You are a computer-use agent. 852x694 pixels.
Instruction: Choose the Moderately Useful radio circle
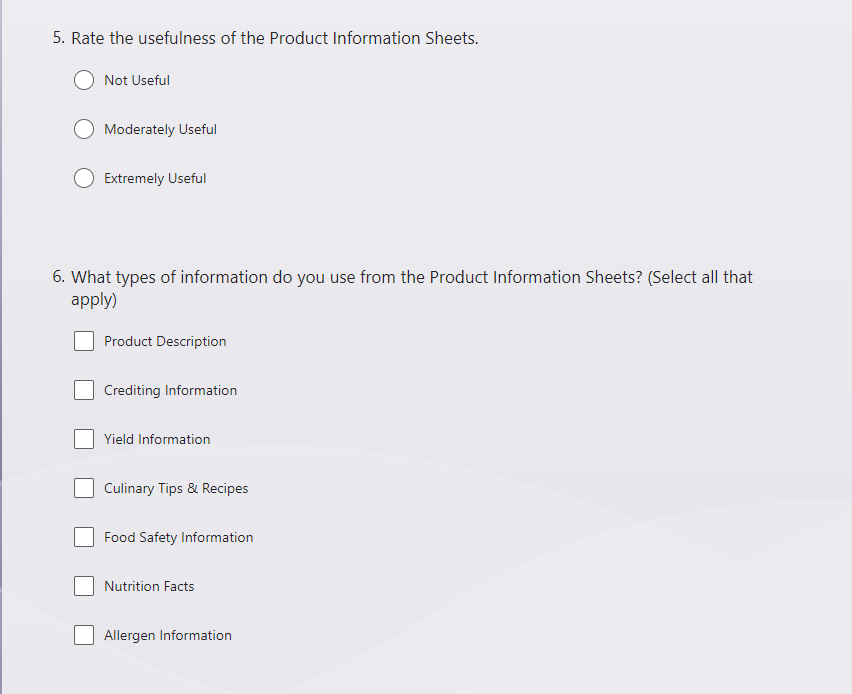point(84,129)
